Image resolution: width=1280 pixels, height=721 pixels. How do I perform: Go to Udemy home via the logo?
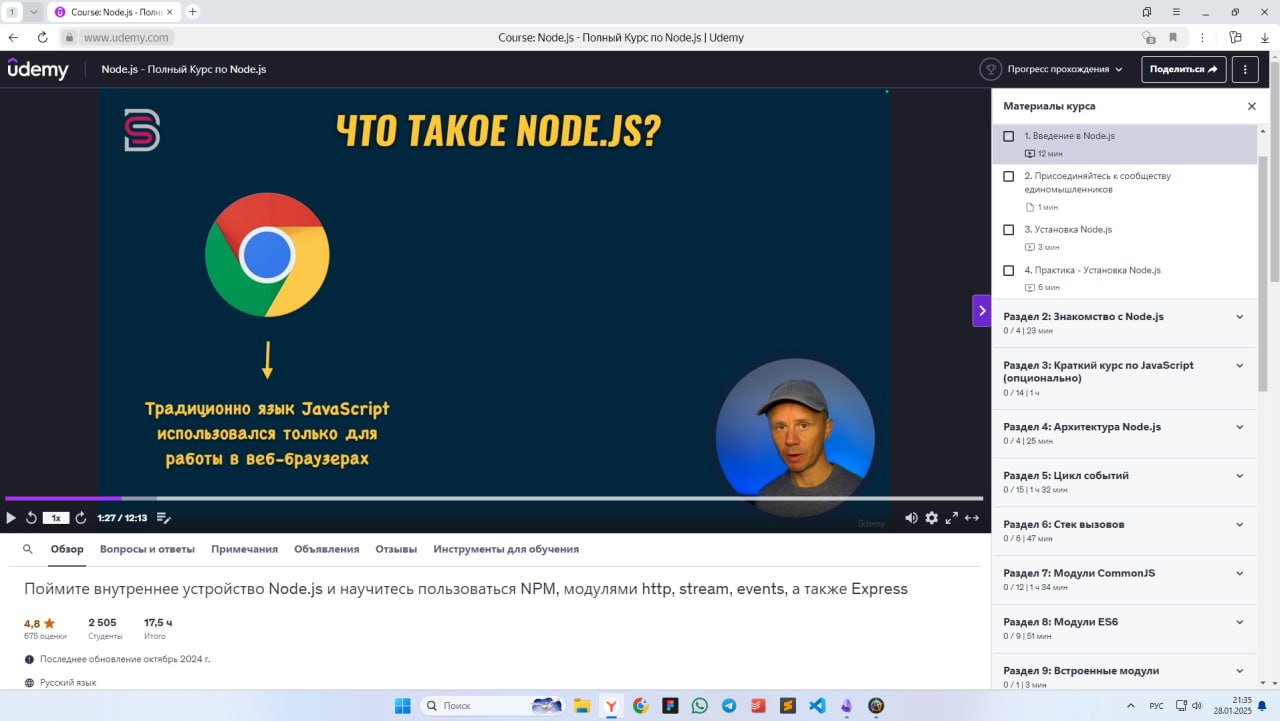point(38,69)
